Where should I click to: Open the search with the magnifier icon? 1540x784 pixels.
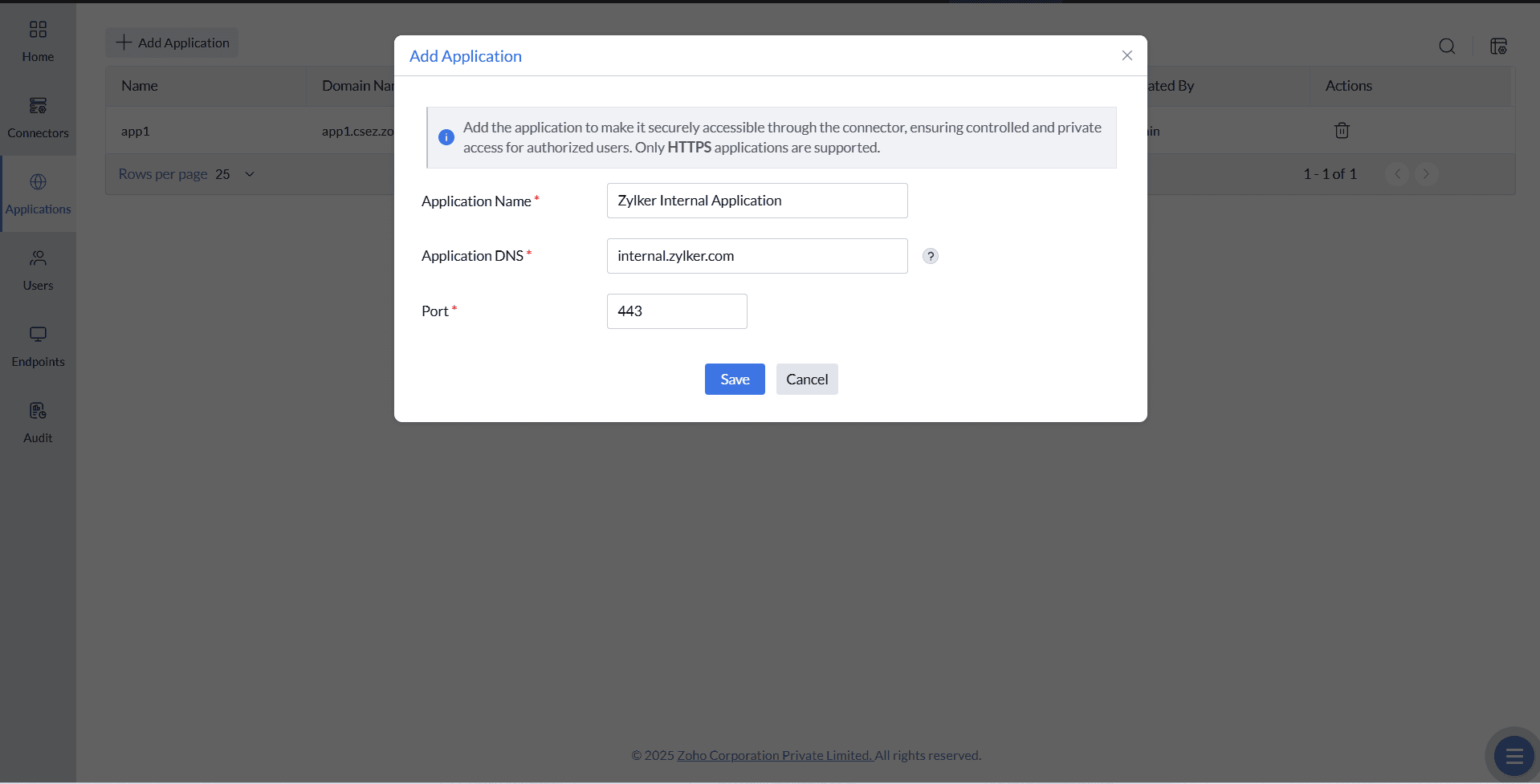pos(1447,46)
